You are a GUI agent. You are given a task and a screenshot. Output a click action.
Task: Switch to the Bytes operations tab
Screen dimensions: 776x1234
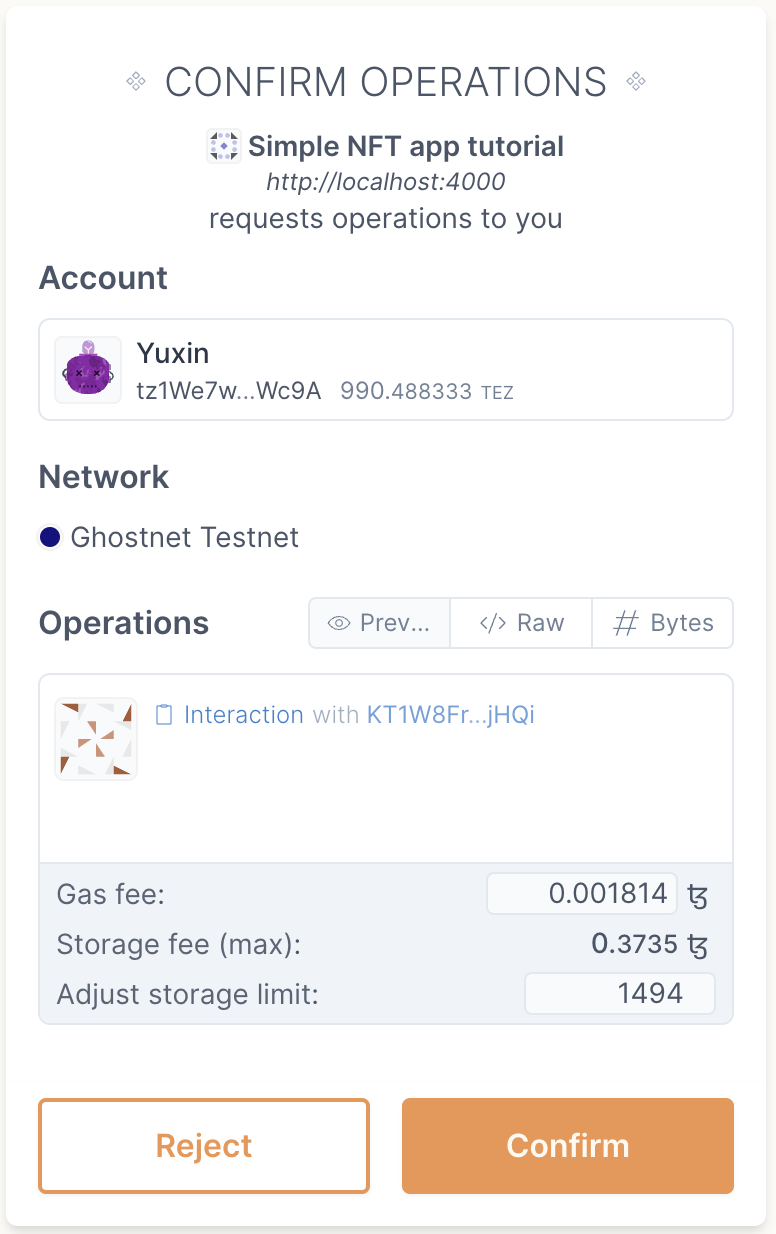click(662, 623)
